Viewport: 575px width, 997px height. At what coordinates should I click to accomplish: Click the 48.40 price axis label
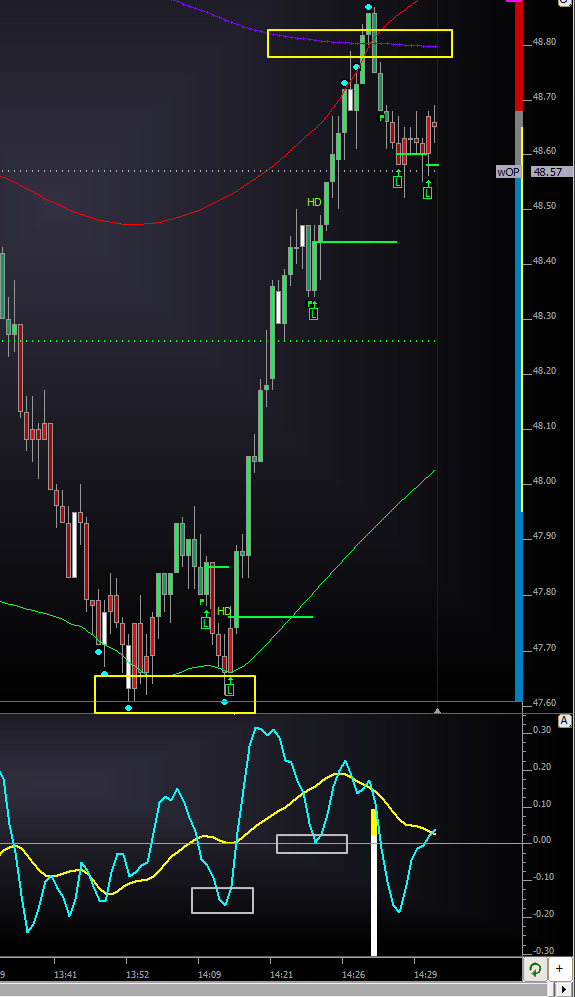(544, 261)
